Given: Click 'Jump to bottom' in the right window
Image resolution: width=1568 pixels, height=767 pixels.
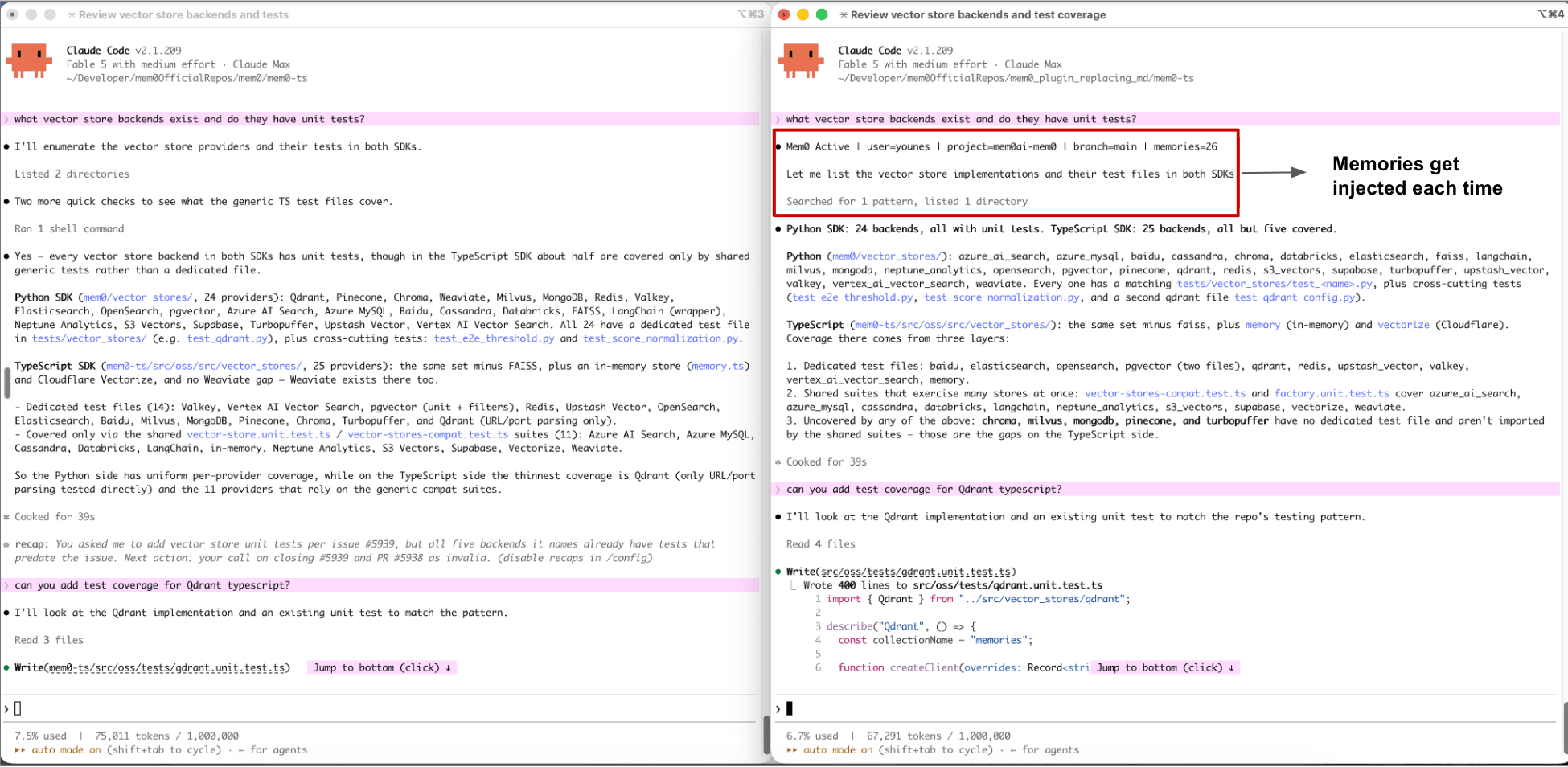Looking at the screenshot, I should pos(1165,667).
